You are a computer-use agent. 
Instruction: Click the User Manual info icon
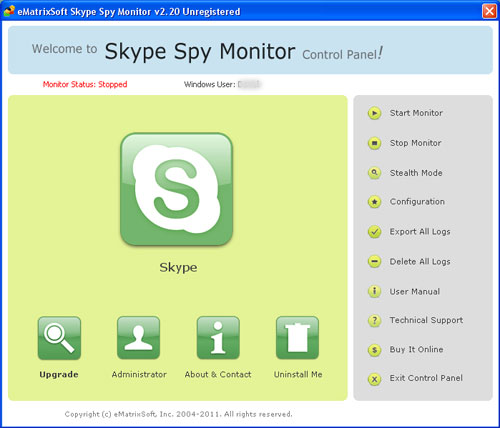(375, 291)
